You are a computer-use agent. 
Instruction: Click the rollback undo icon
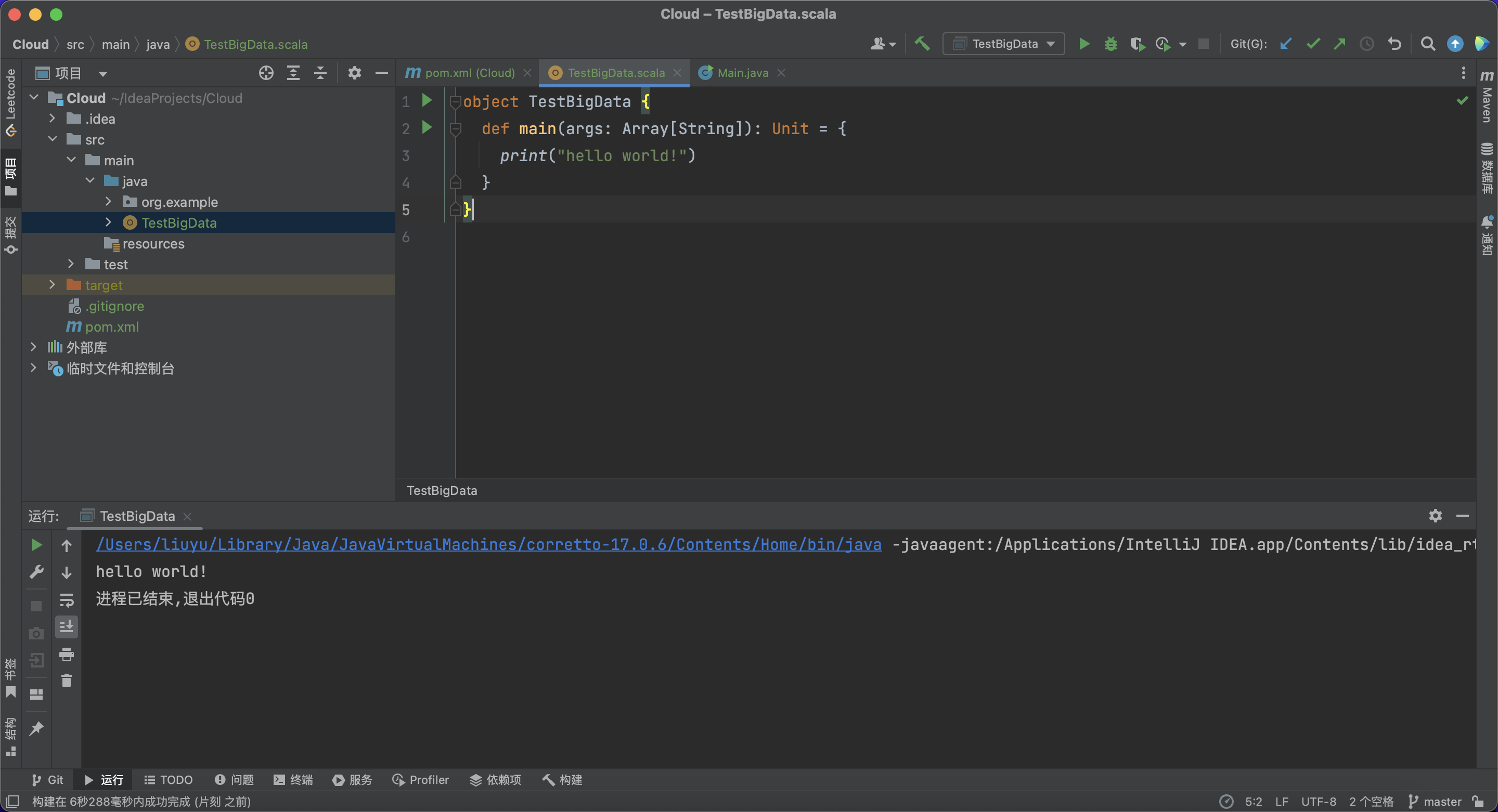1394,44
